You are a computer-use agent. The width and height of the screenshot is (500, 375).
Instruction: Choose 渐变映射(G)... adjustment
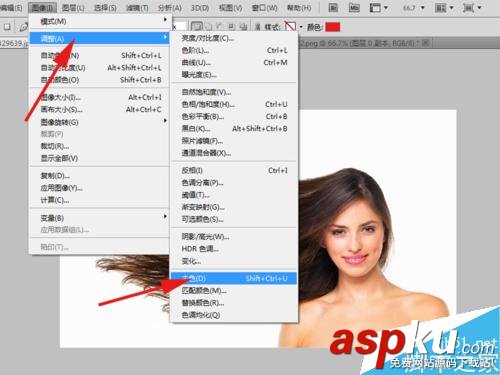tap(233, 207)
